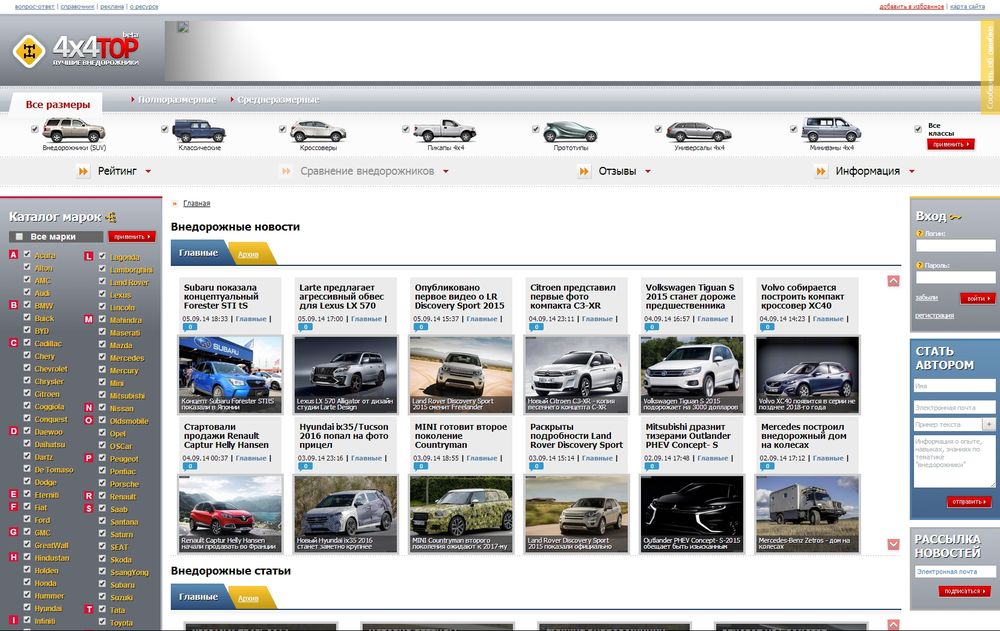Select the SUV vehicle class icon
Viewport: 1000px width, 631px height.
(74, 130)
